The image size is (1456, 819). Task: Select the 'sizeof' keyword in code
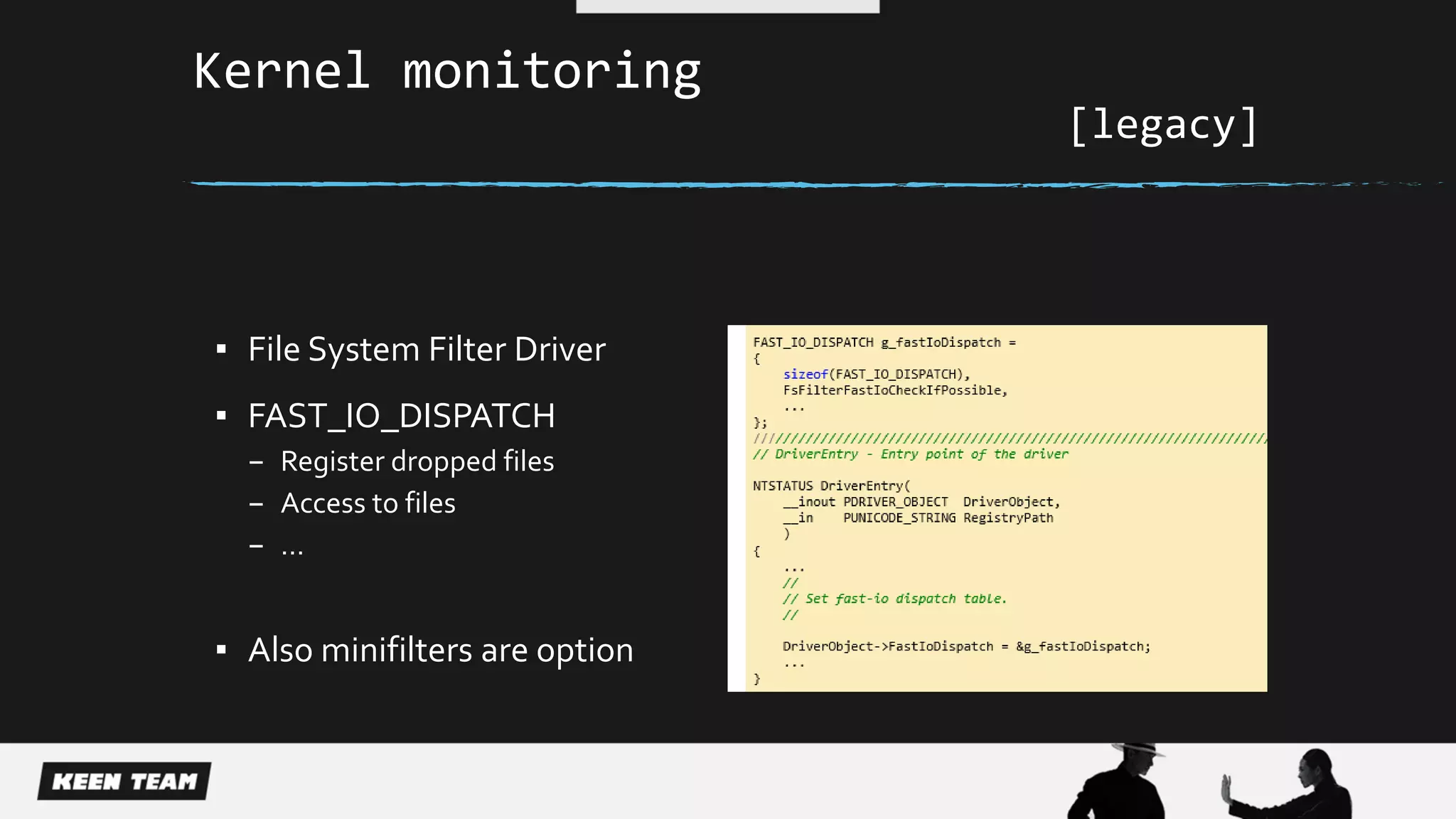pos(805,374)
